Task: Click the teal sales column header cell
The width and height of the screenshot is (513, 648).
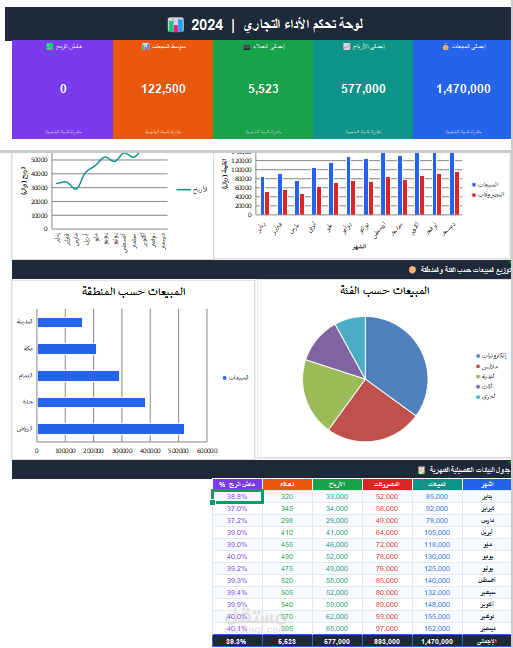Action: 437,484
